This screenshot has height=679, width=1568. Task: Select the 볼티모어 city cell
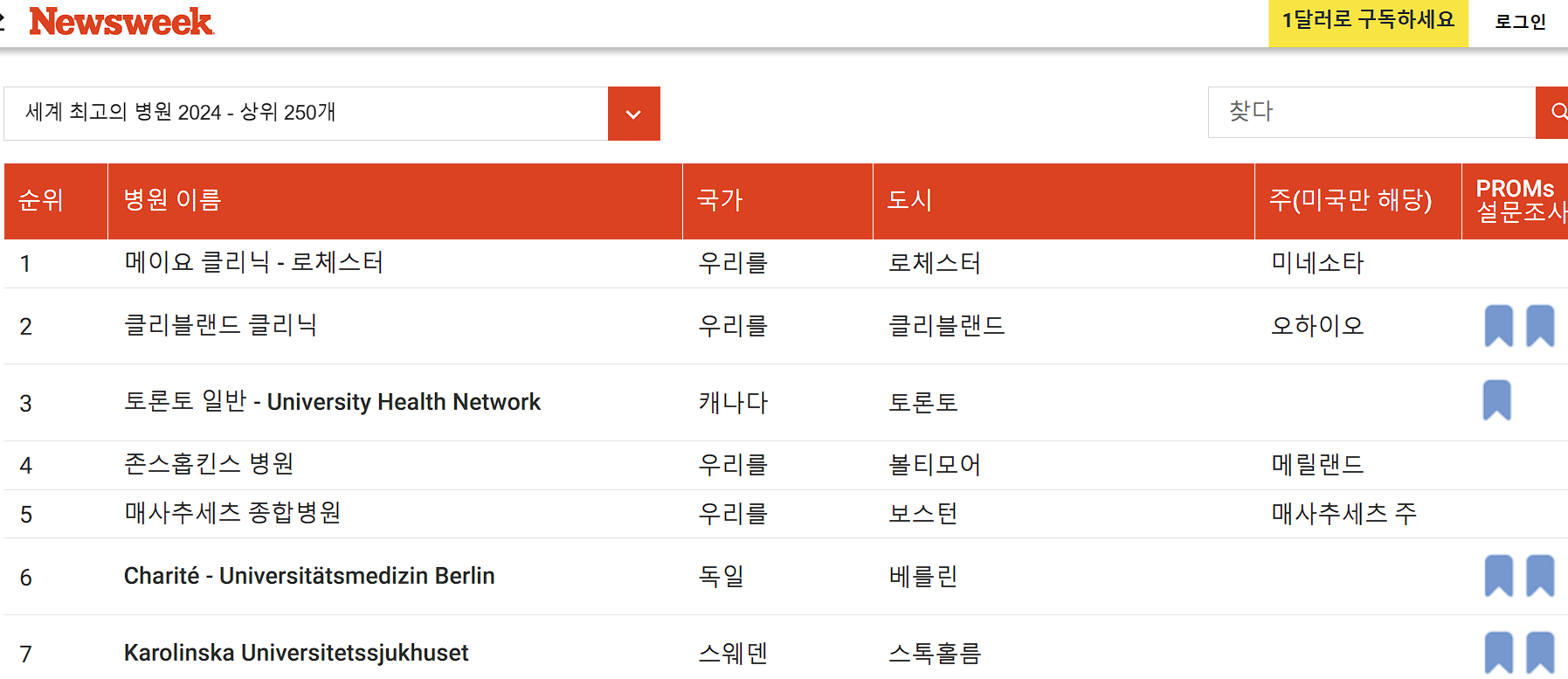935,465
